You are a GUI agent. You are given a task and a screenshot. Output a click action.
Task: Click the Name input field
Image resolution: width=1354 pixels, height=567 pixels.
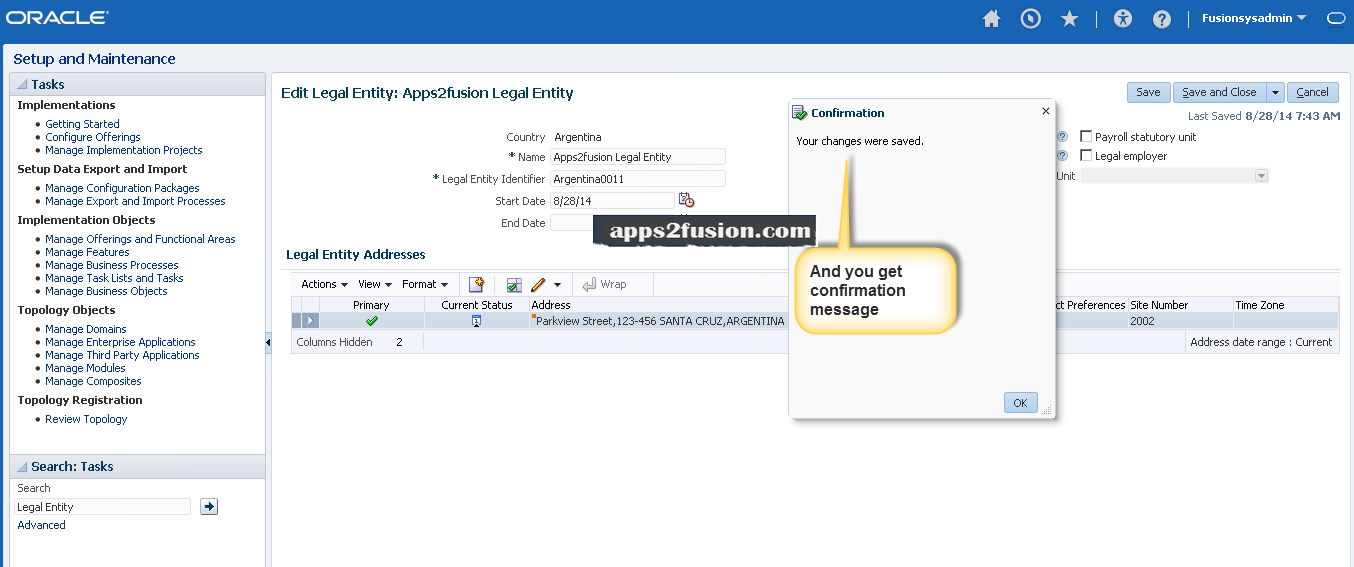[638, 157]
